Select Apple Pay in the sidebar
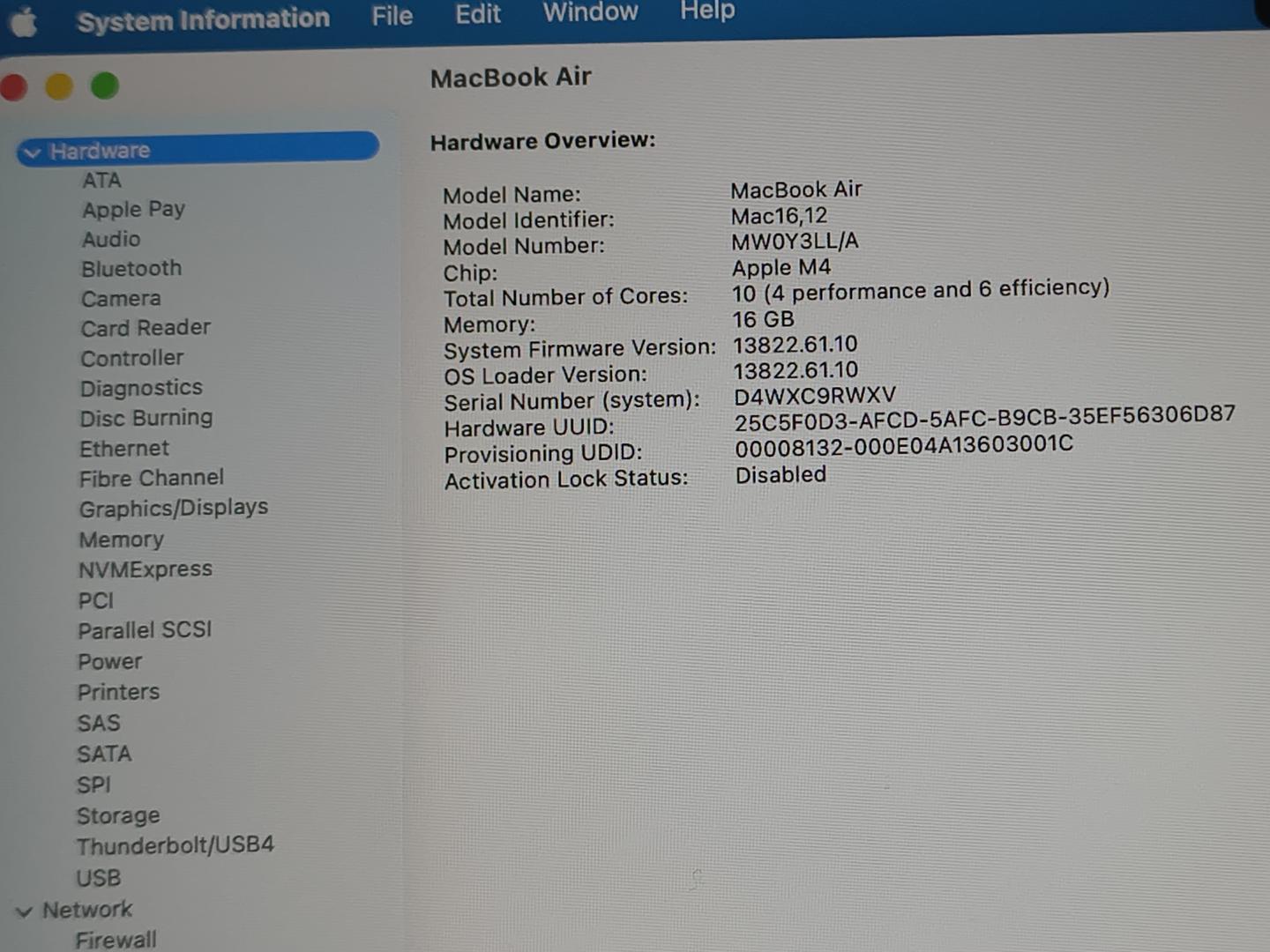Viewport: 1270px width, 952px height. pos(133,210)
